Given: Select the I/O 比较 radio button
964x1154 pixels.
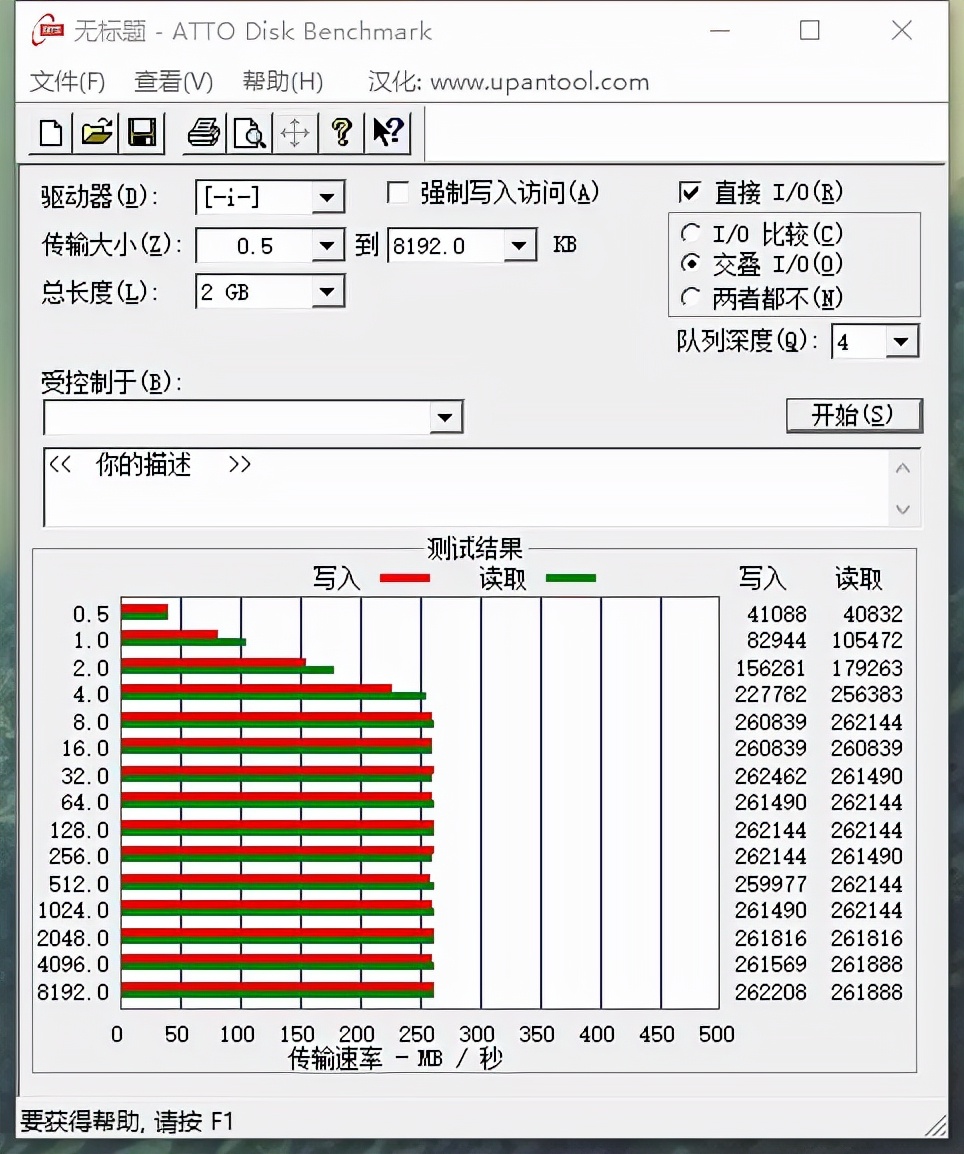Looking at the screenshot, I should coord(691,233).
